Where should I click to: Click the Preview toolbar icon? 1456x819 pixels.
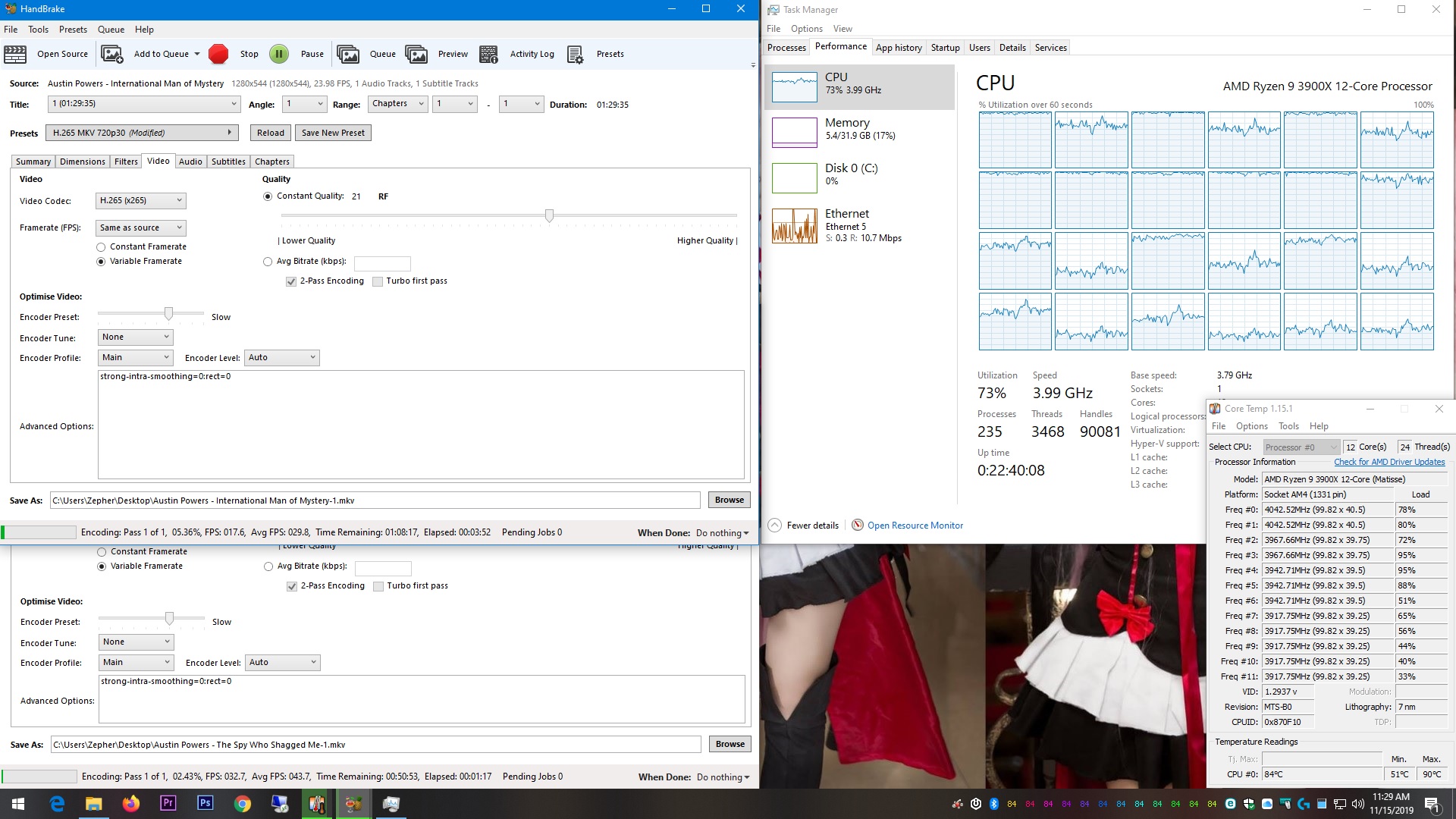click(416, 54)
